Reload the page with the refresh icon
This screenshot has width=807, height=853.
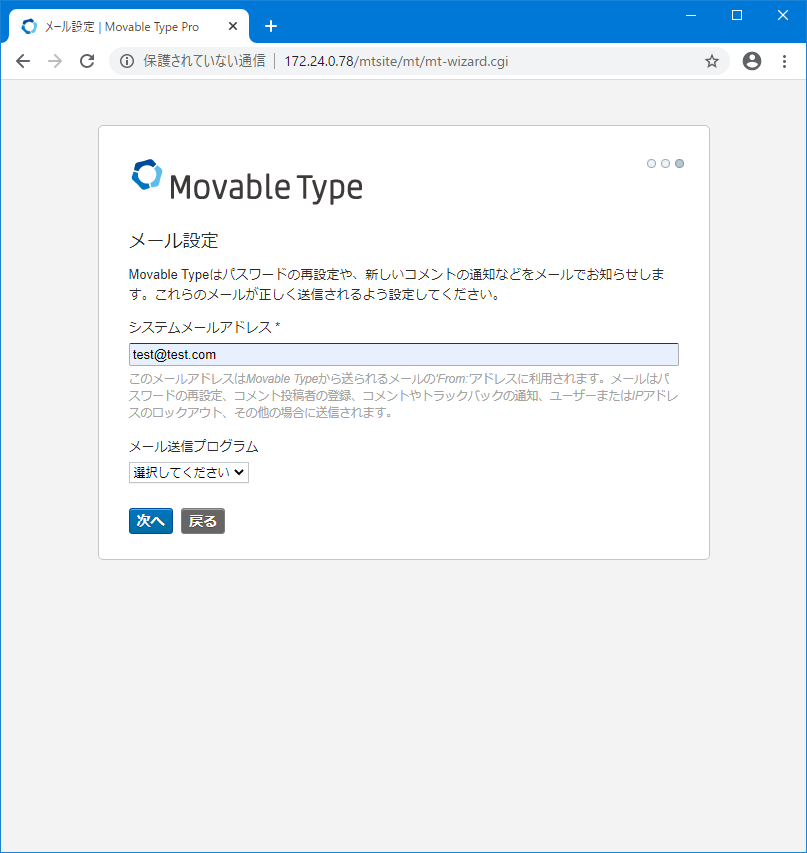tap(87, 61)
